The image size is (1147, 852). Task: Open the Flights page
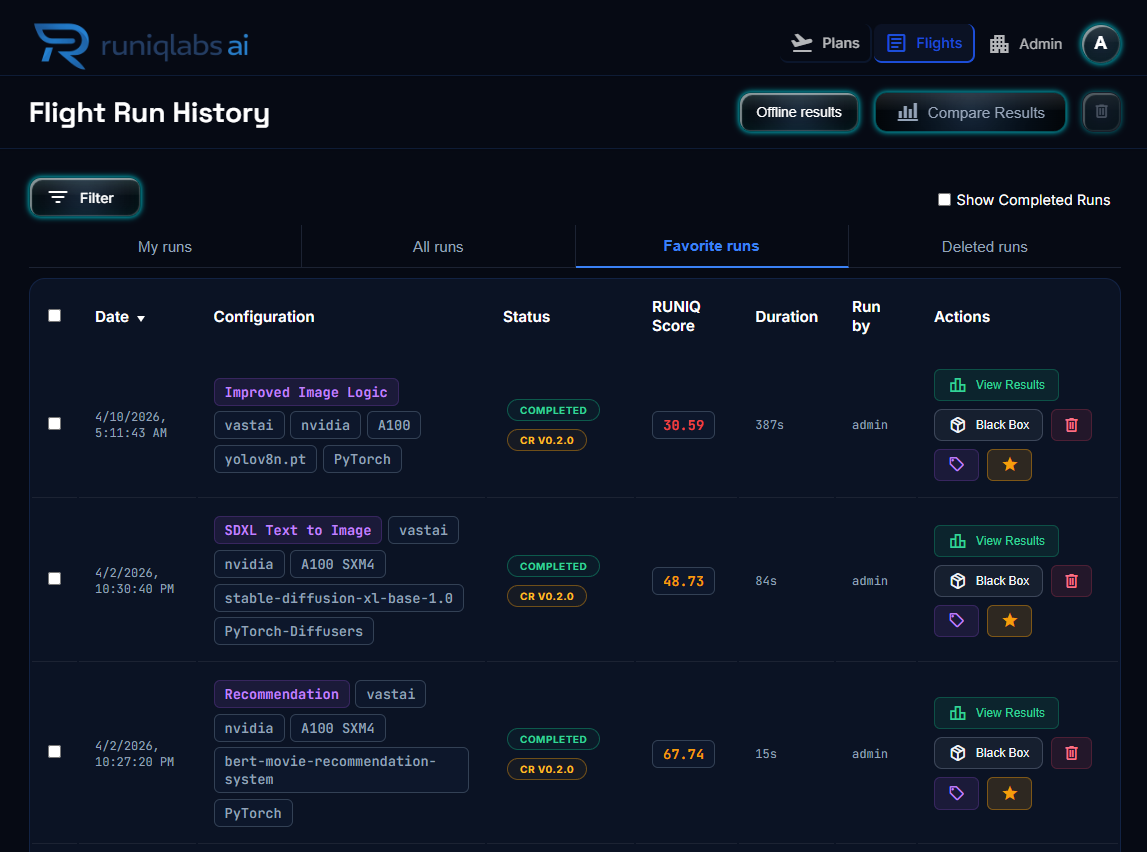pyautogui.click(x=924, y=43)
